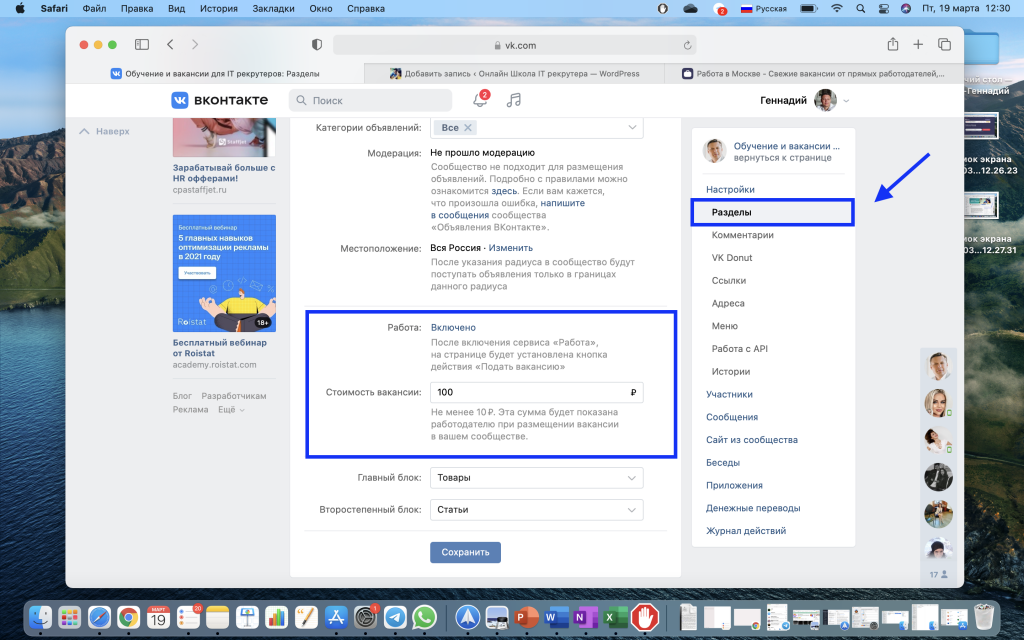
Task: Toggle the Работа service Включено link
Action: click(x=453, y=327)
